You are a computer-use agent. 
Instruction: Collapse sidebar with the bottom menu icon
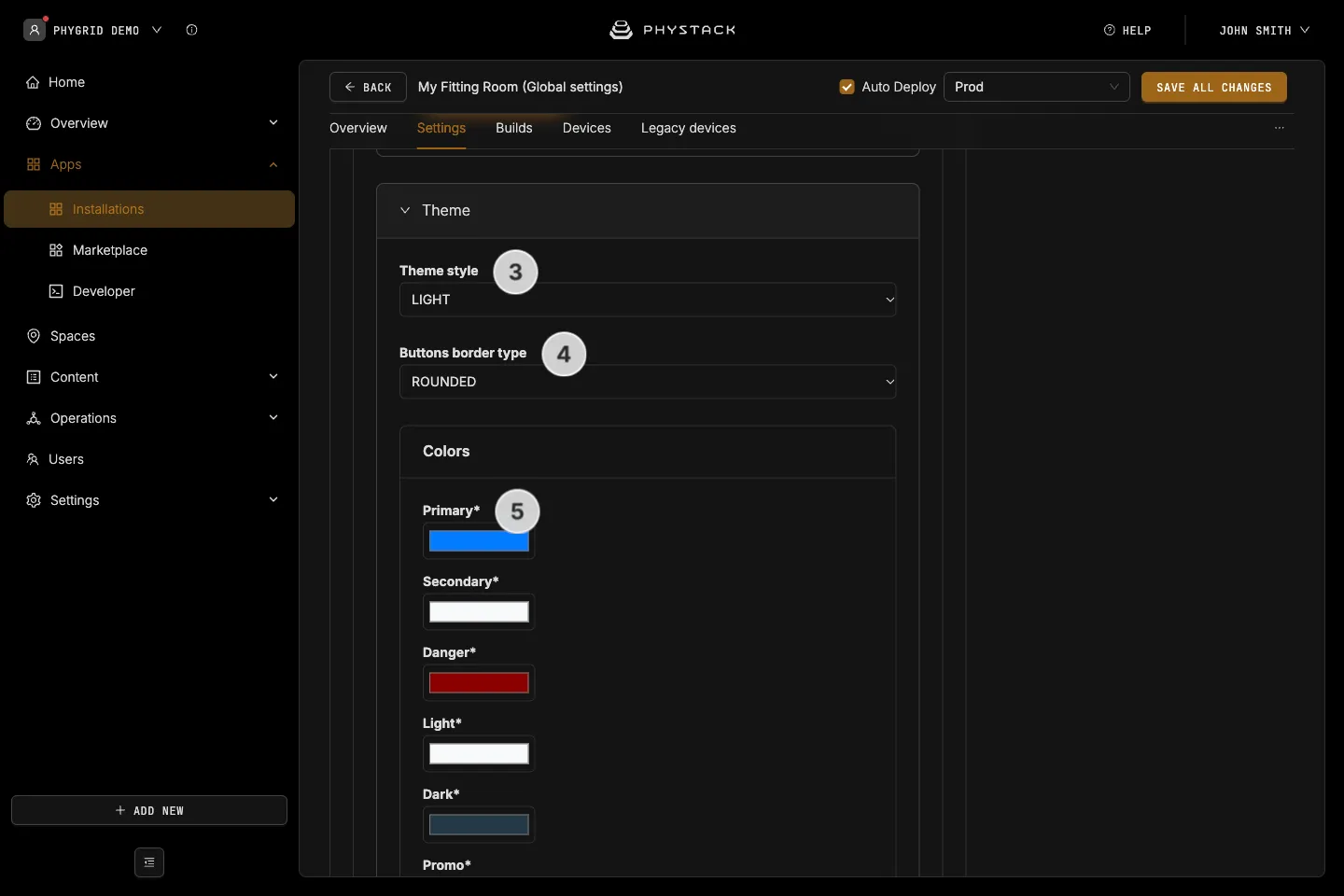coord(149,862)
